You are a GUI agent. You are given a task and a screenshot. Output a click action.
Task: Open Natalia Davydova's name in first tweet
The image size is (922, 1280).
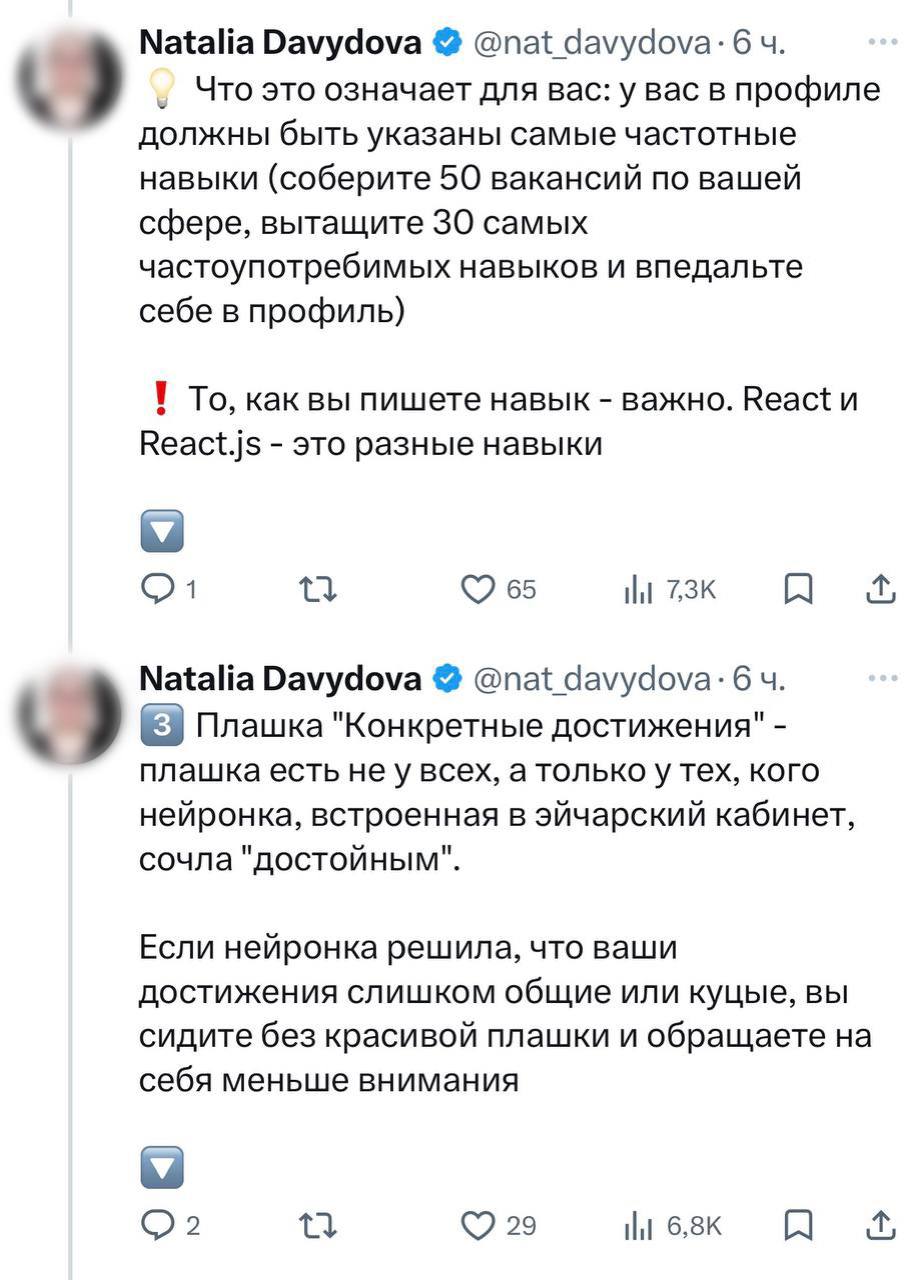click(x=279, y=43)
